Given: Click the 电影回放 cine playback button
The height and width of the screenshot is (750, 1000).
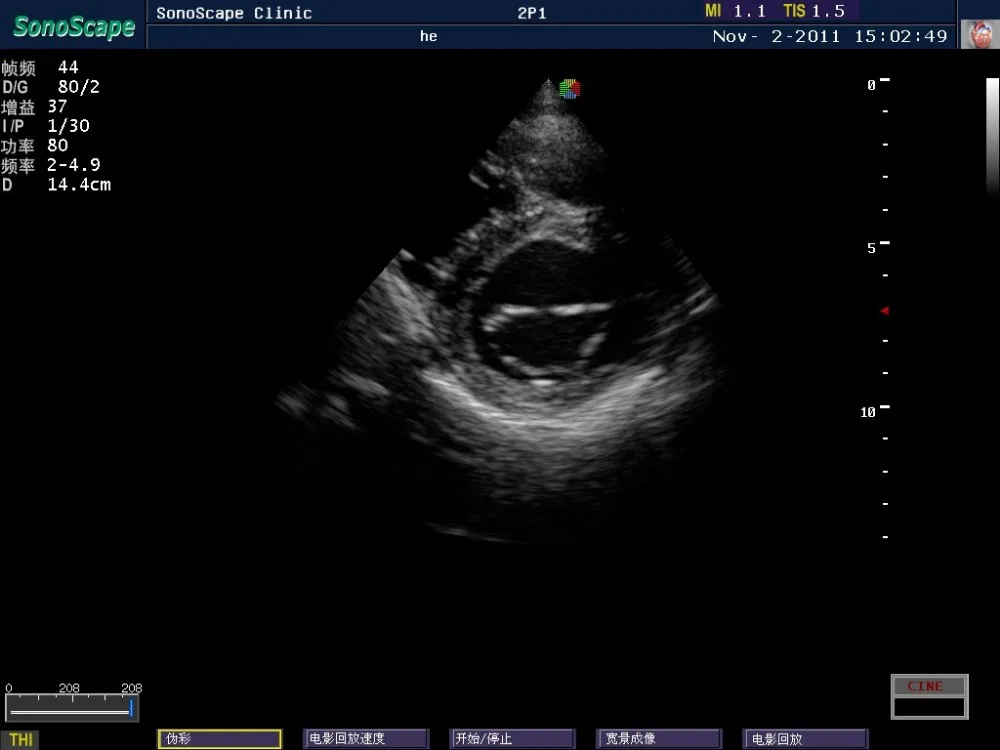Looking at the screenshot, I should [805, 739].
